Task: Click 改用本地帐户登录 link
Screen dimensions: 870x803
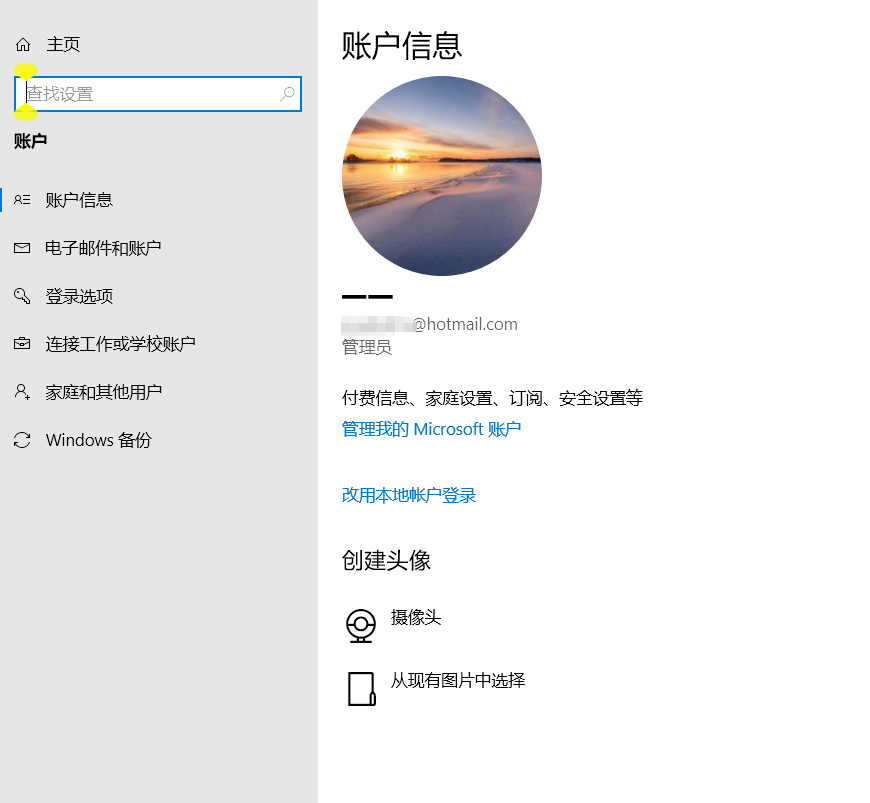Action: tap(409, 495)
